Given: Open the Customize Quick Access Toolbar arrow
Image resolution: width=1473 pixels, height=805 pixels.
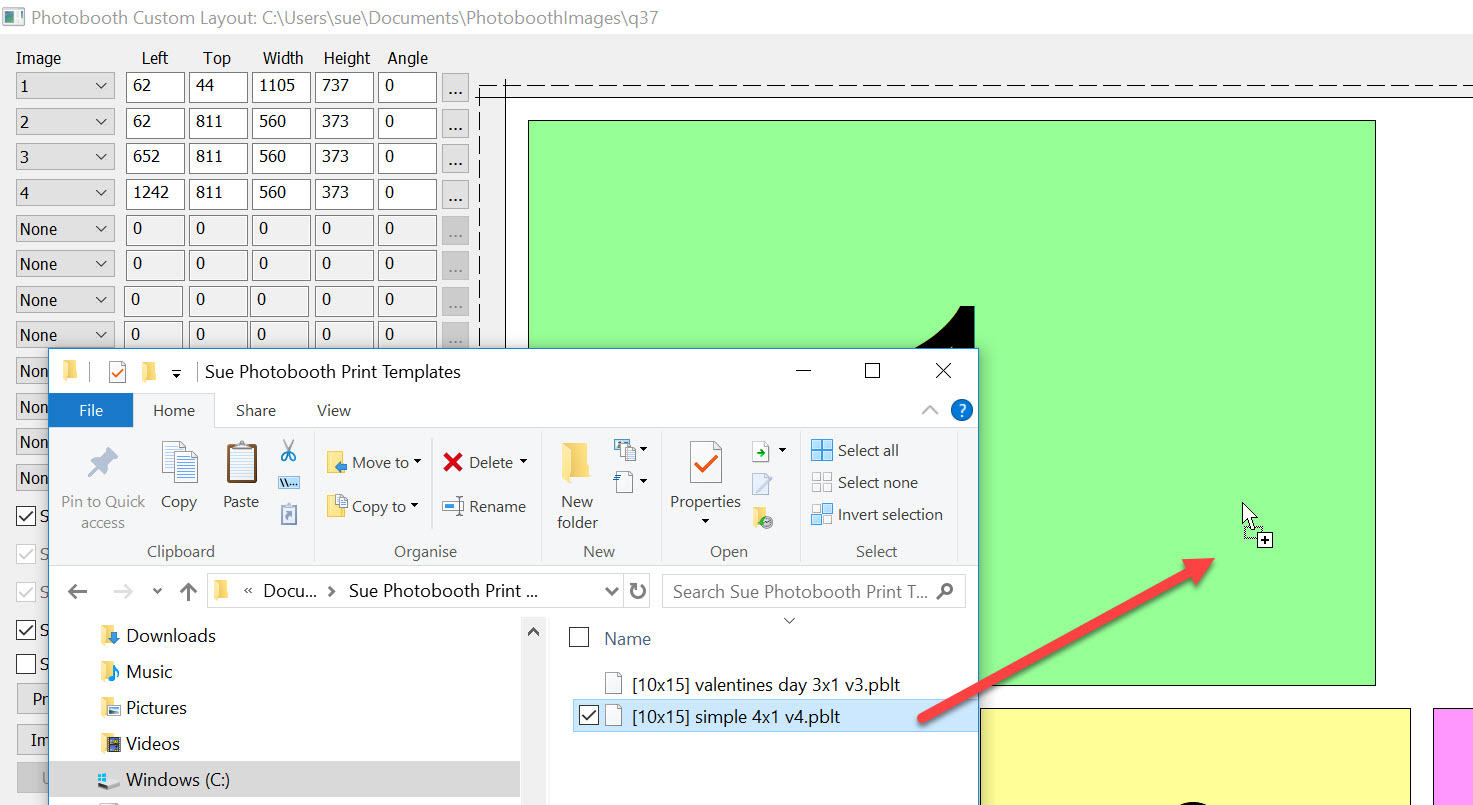Looking at the screenshot, I should [x=176, y=373].
